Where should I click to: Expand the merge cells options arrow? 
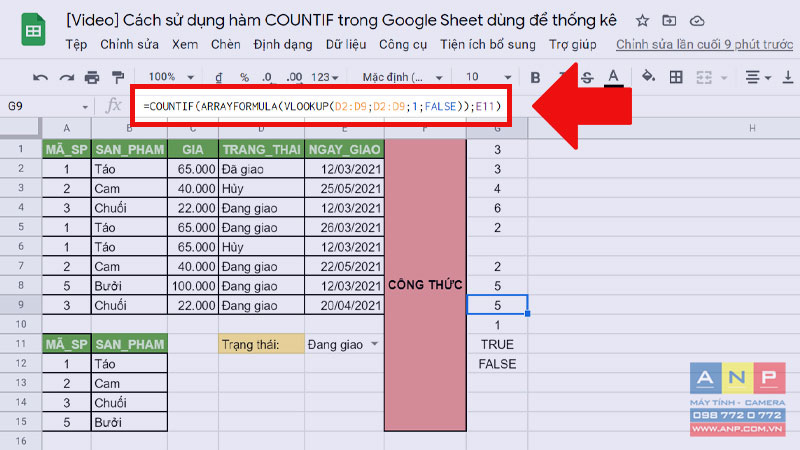pyautogui.click(x=723, y=78)
